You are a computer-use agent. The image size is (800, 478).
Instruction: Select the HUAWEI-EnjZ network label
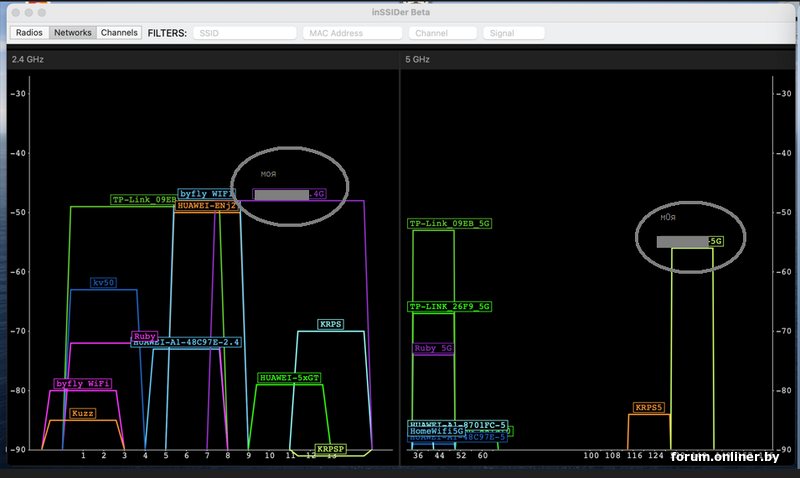click(206, 206)
